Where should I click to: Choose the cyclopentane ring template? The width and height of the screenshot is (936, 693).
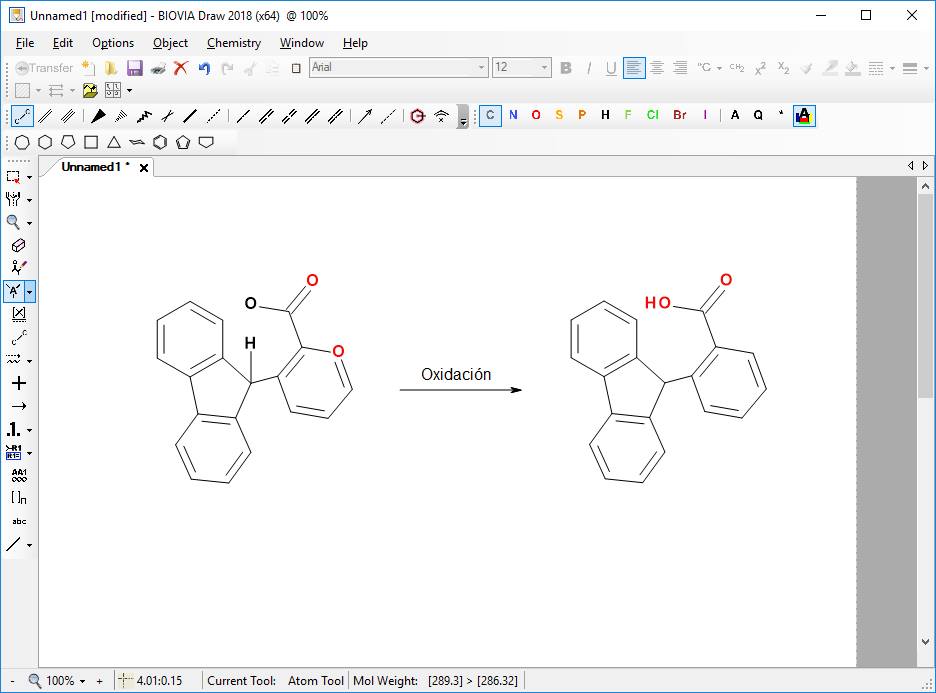pos(68,142)
